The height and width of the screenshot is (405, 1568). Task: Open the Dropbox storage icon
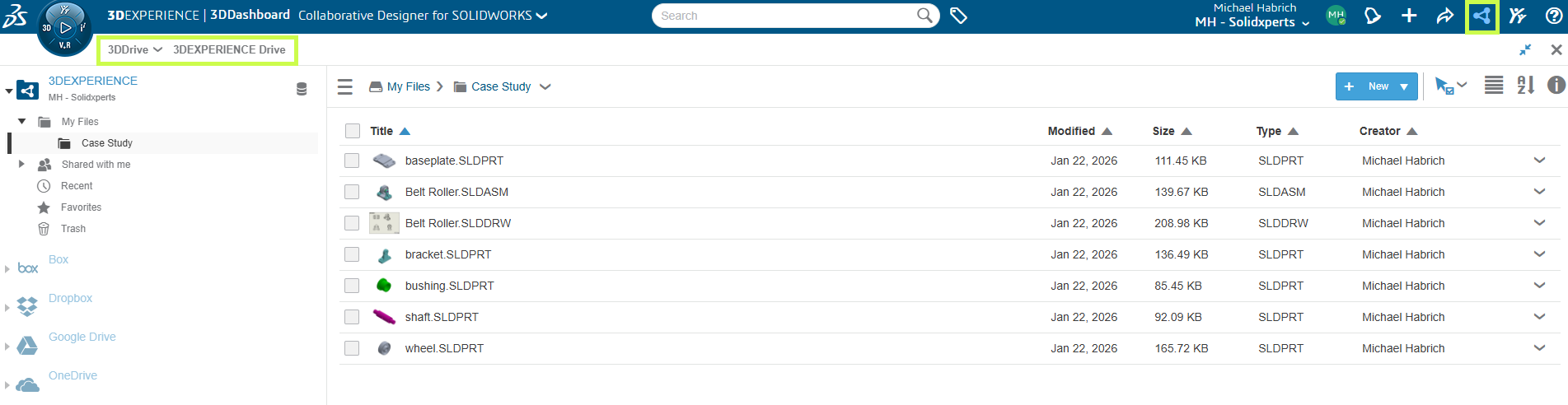[27, 307]
